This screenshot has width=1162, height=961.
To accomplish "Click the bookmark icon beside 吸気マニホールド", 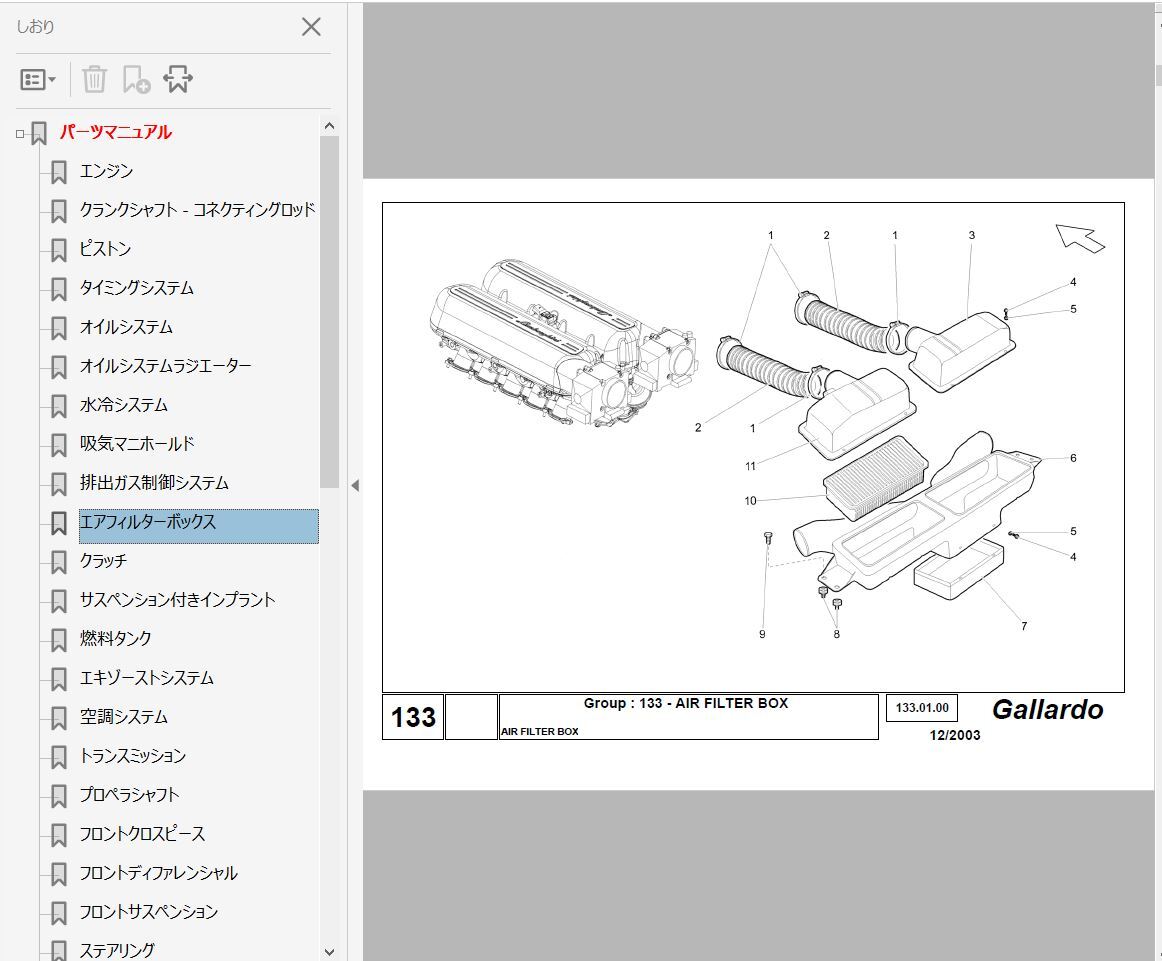I will (x=59, y=445).
